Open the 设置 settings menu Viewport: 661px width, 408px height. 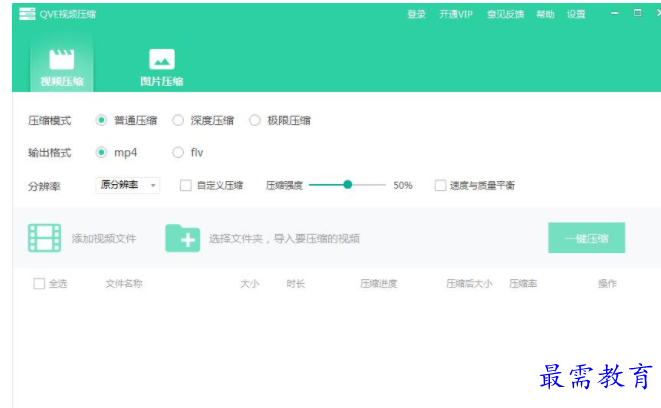click(576, 14)
